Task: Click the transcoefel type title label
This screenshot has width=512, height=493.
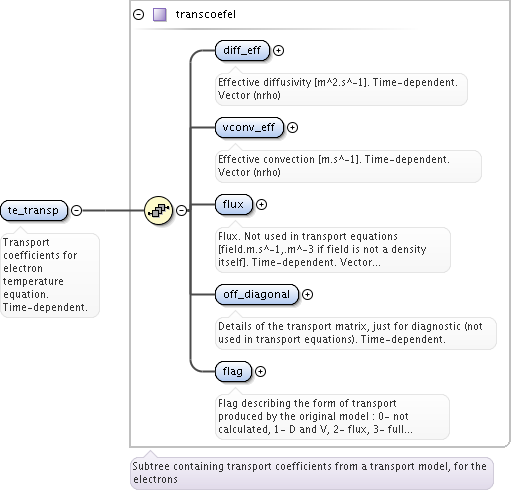Action: pyautogui.click(x=206, y=14)
